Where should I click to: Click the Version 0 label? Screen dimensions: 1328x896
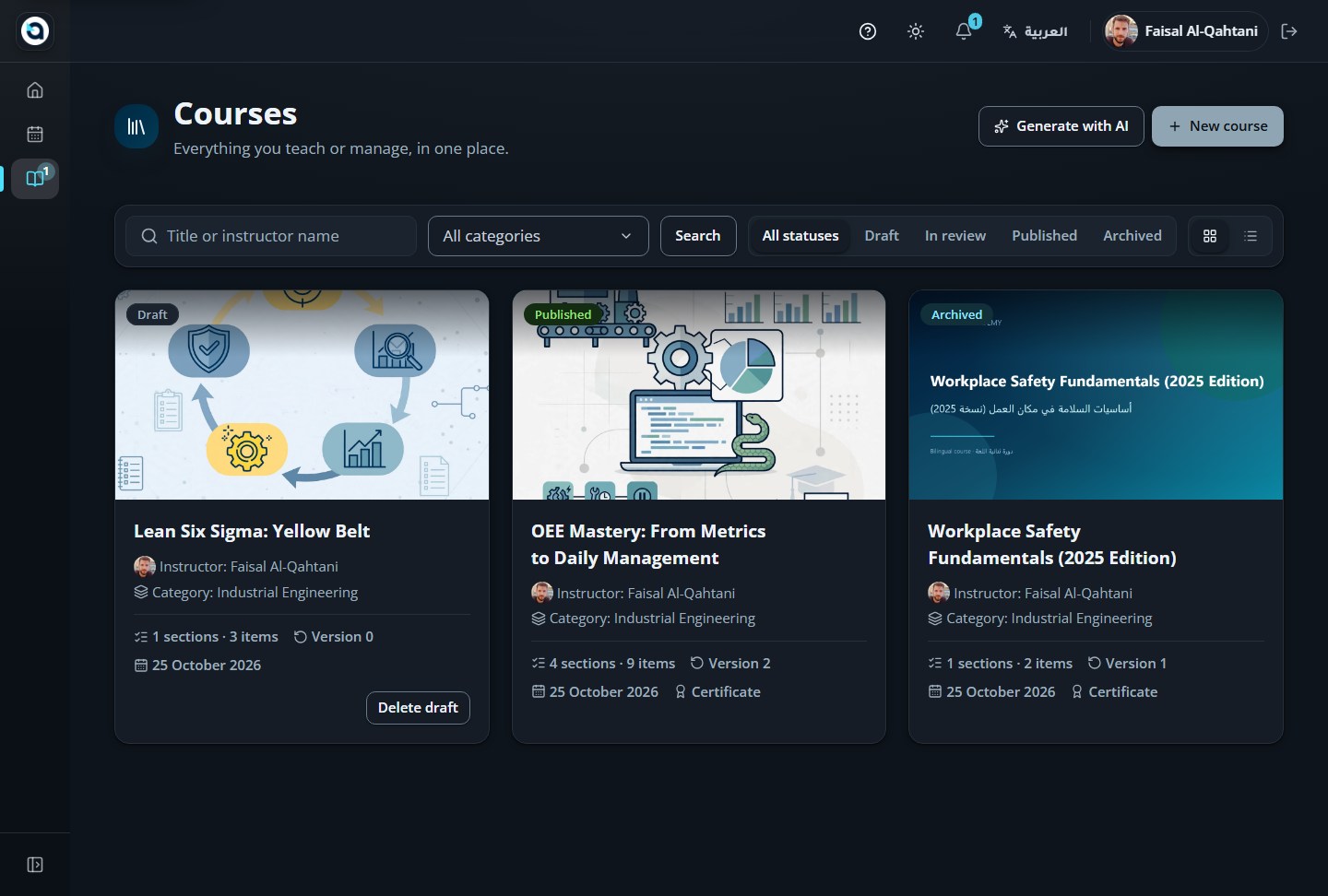333,637
